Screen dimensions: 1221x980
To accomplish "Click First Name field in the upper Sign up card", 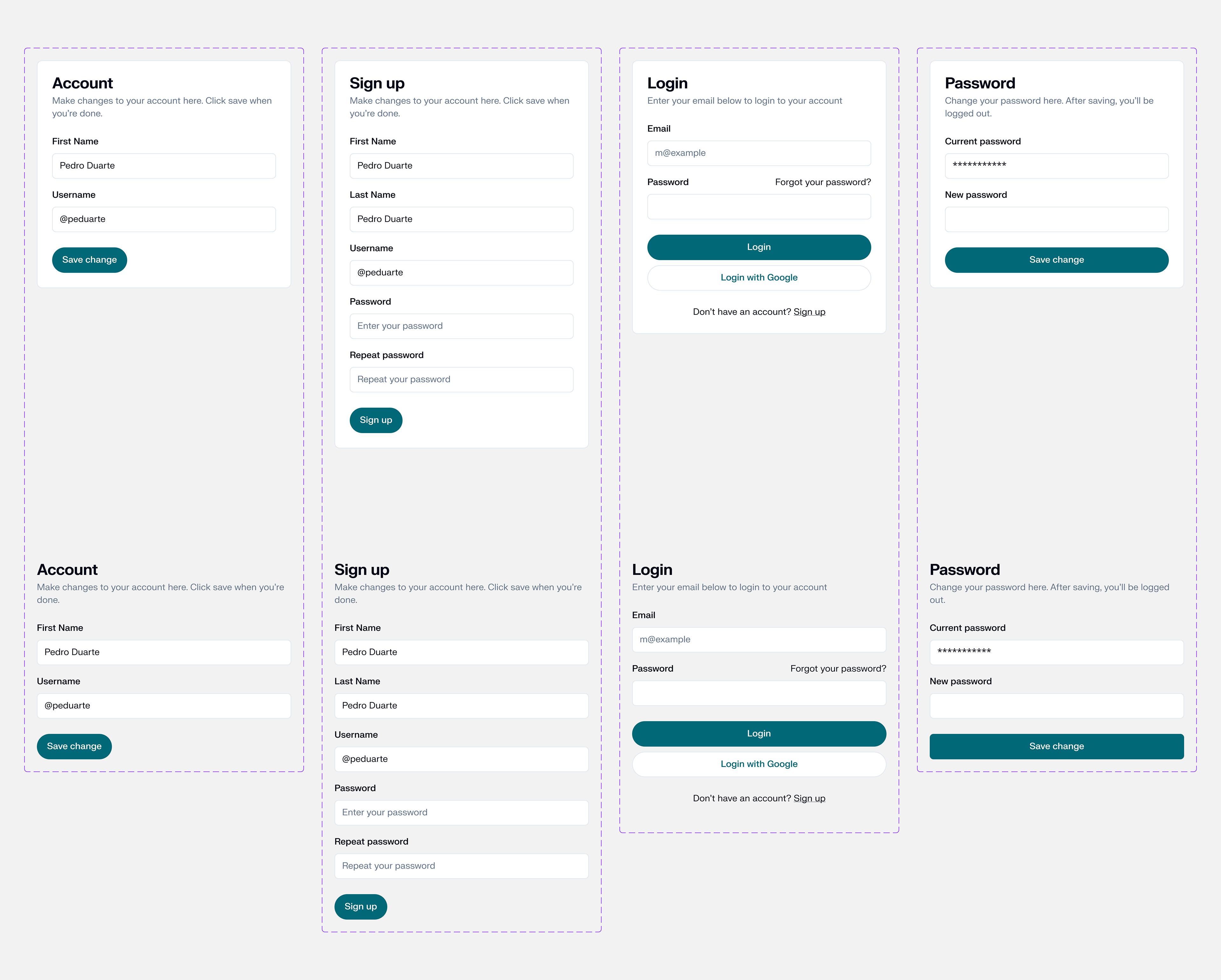I will coord(461,166).
